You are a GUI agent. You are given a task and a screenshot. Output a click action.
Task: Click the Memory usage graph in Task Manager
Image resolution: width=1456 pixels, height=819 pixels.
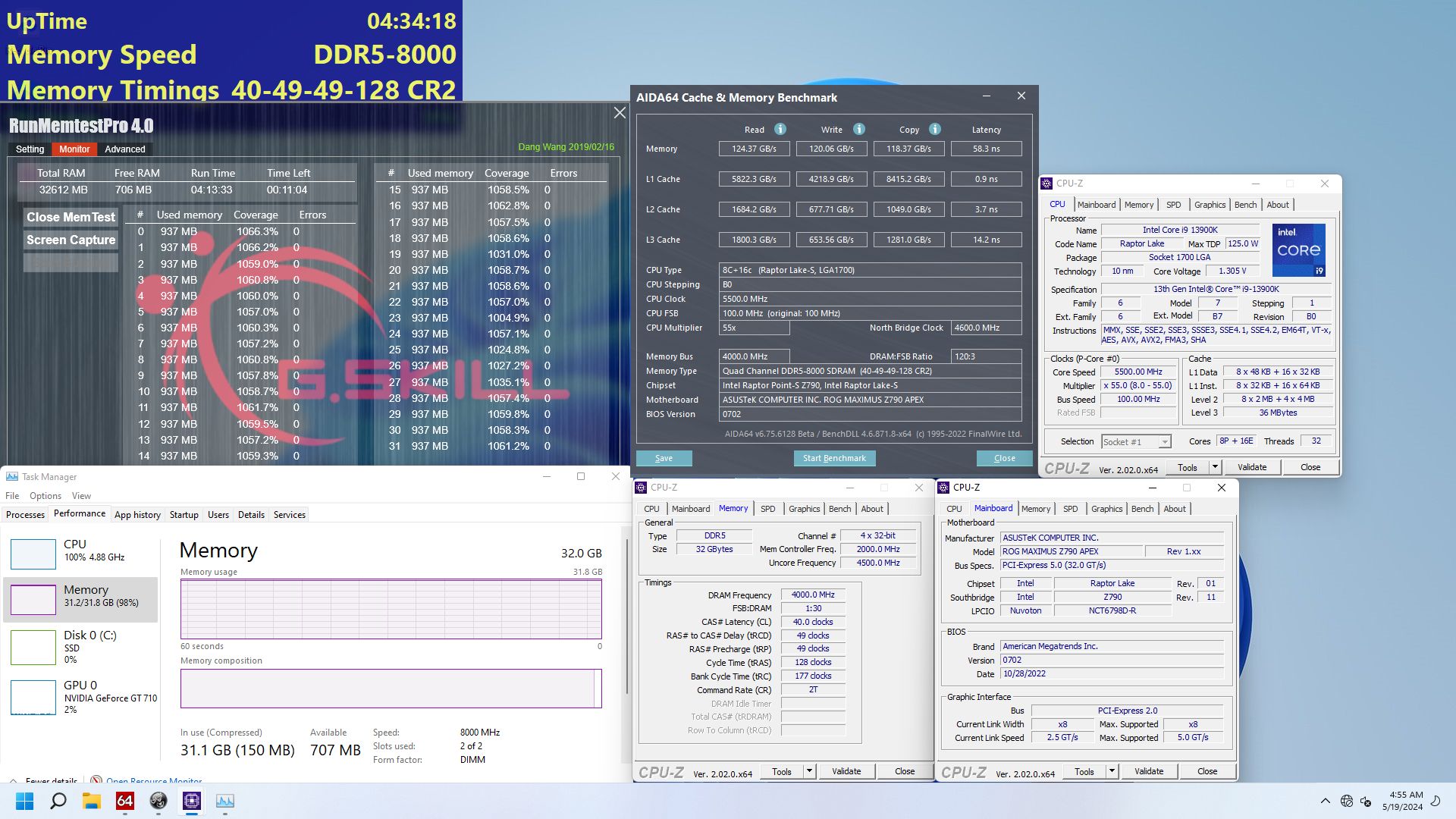[x=391, y=609]
